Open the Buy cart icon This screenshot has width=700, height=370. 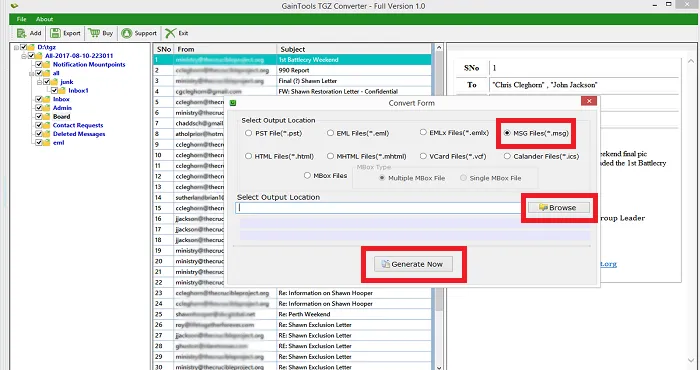pos(94,33)
